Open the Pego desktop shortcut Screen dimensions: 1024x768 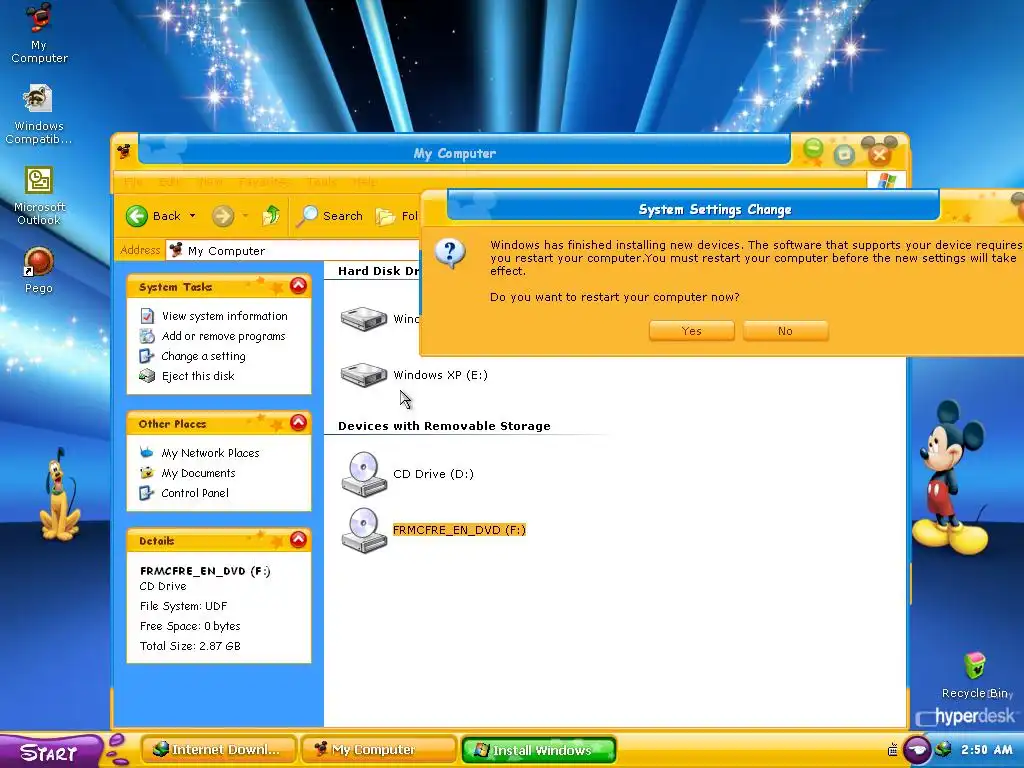tap(39, 270)
